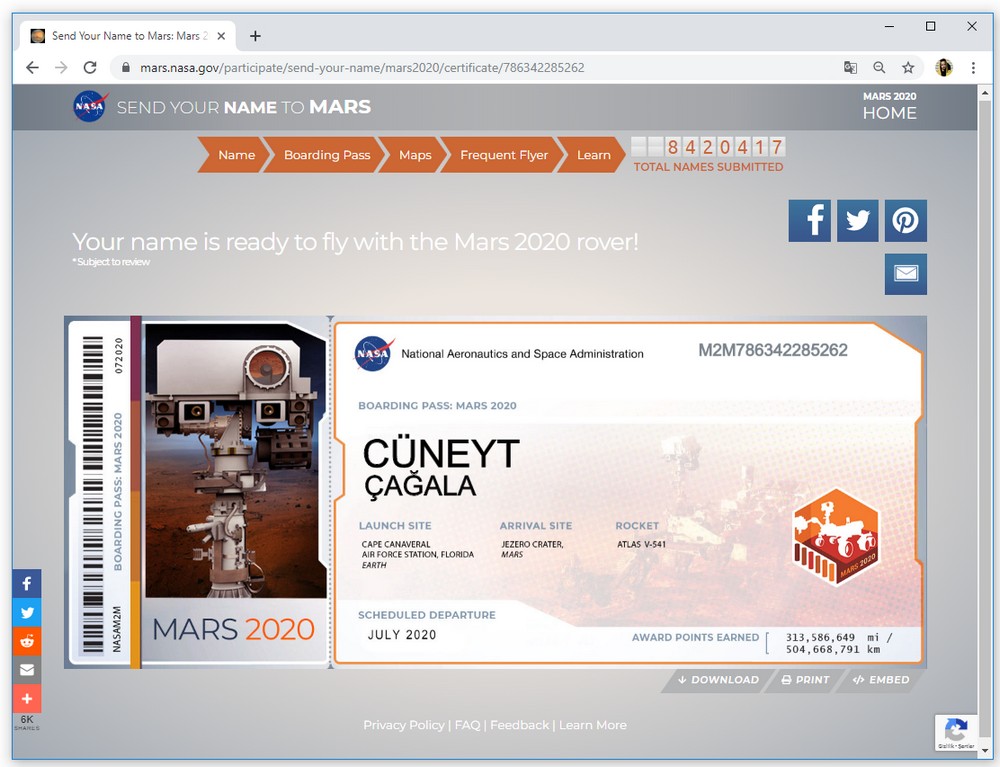Screen dimensions: 1000x767
Task: Click the NASA logo in header
Action: coord(90,107)
